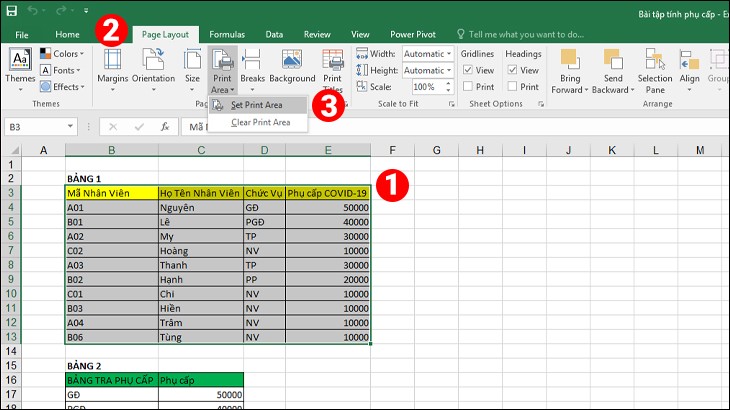Open the Scale to Fit dialog launcher
Screen dimensions: 730x410
451,104
